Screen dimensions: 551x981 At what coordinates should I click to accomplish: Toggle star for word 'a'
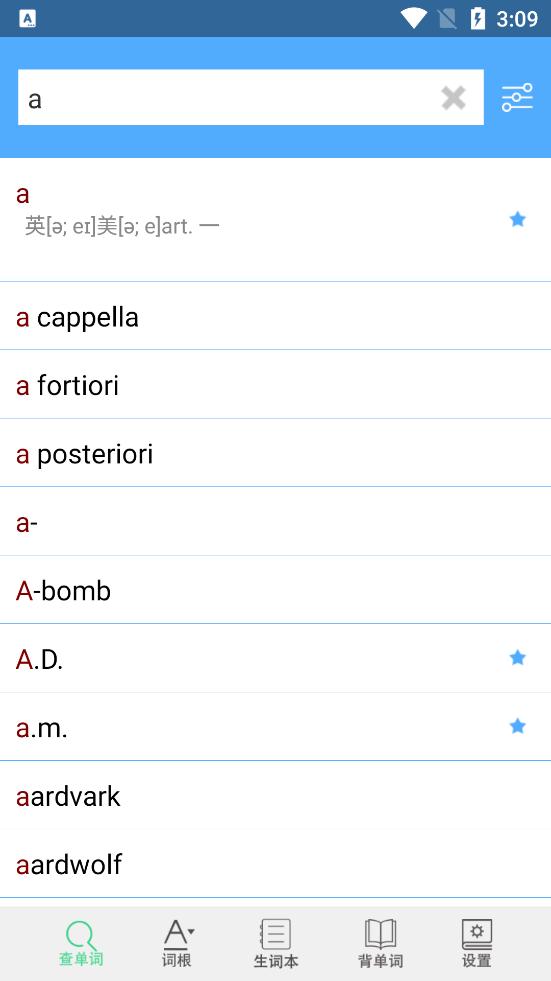517,219
